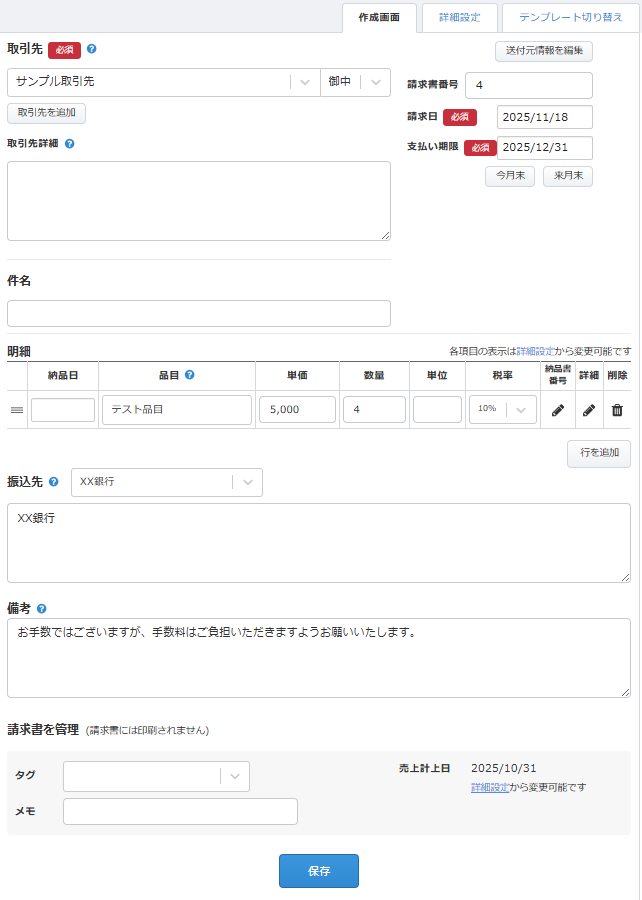
Task: Click the 行を追加 button
Action: (x=598, y=453)
